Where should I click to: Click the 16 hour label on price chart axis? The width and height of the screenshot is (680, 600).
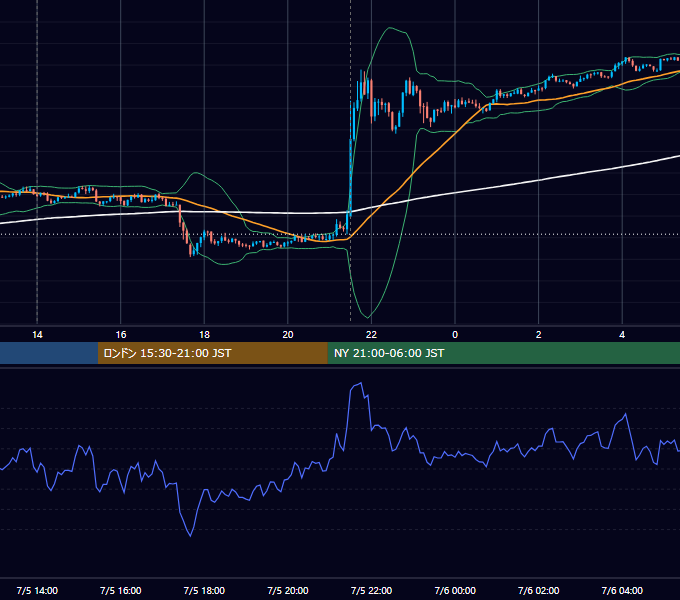coord(121,335)
